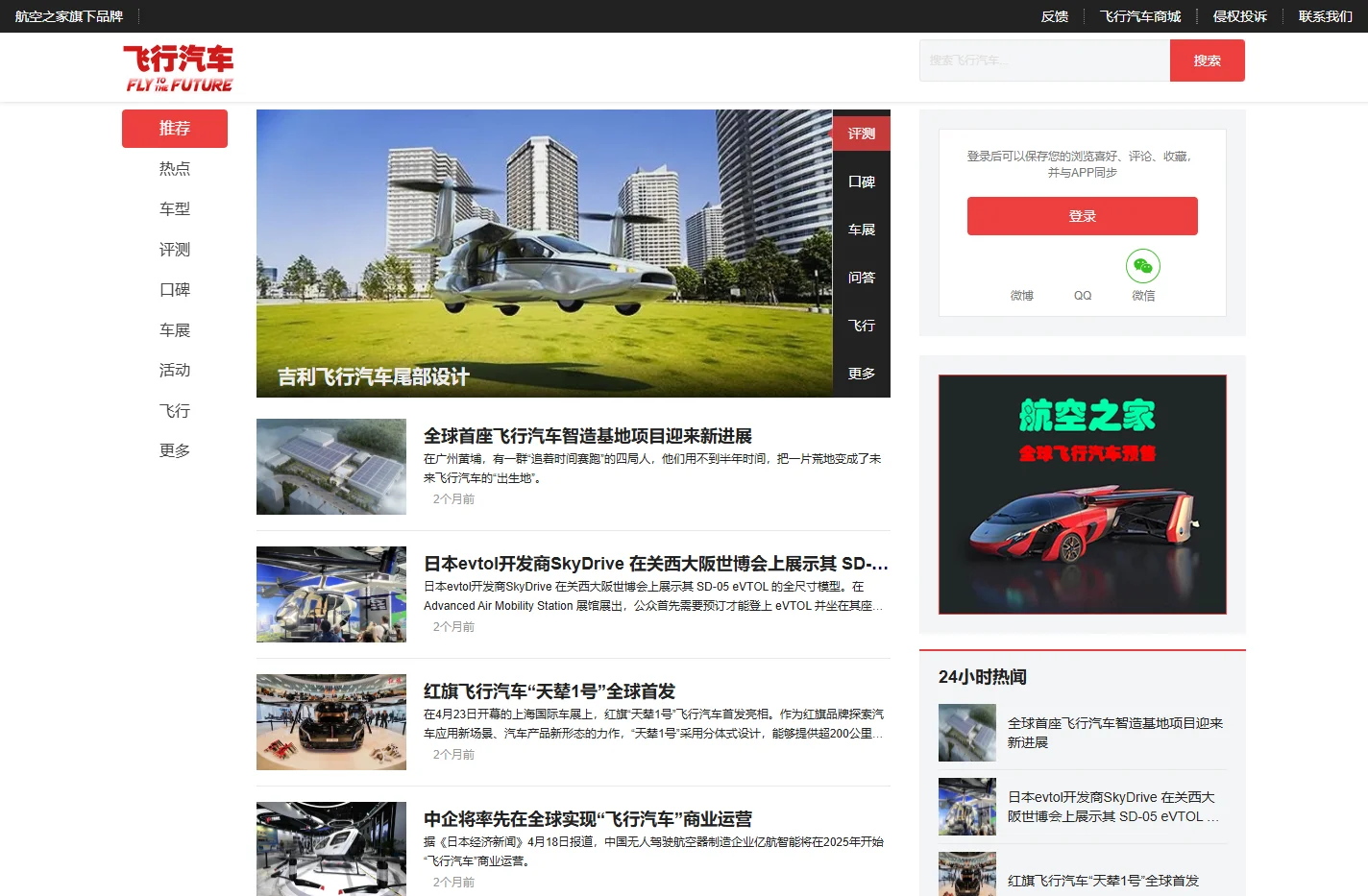The width and height of the screenshot is (1368, 896).
Task: Select 更多 in the left sidebar
Action: tap(175, 451)
